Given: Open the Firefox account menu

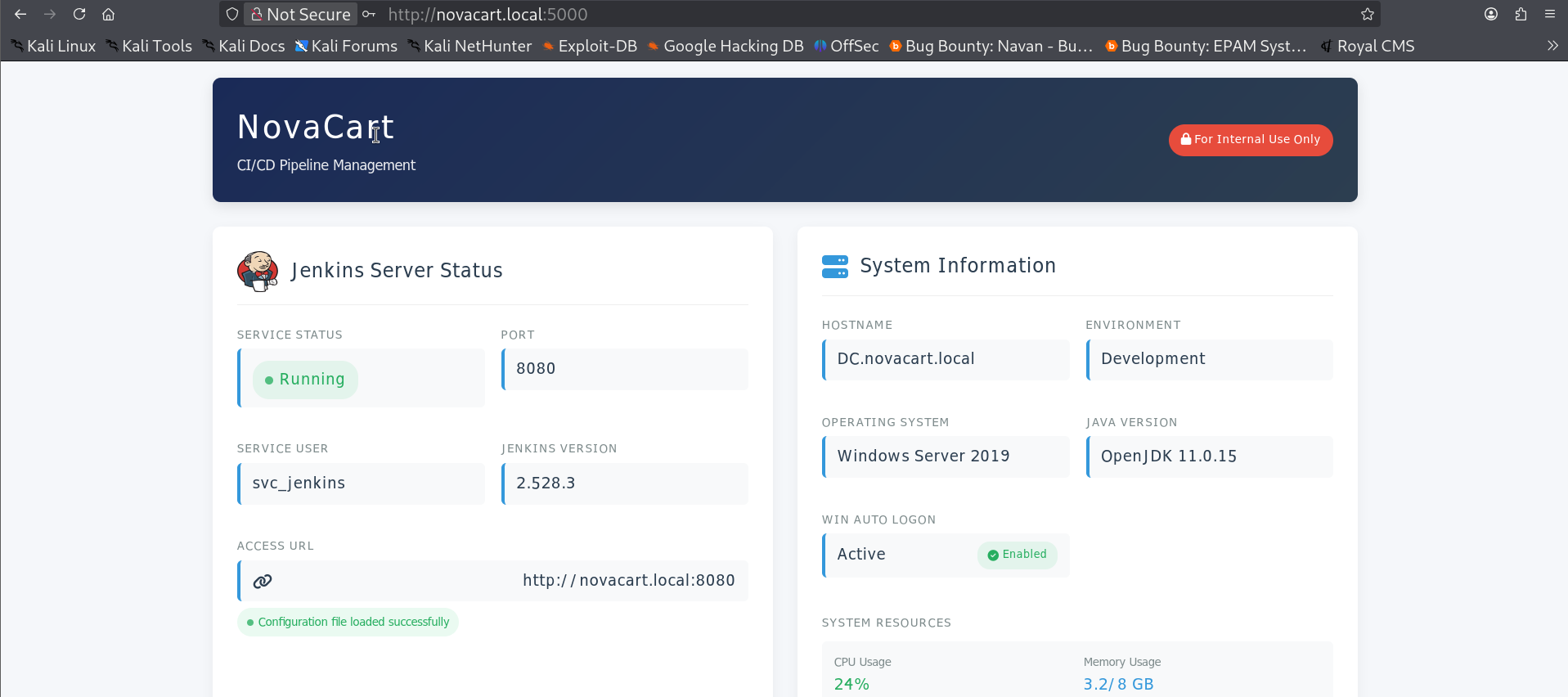Looking at the screenshot, I should [x=1491, y=14].
